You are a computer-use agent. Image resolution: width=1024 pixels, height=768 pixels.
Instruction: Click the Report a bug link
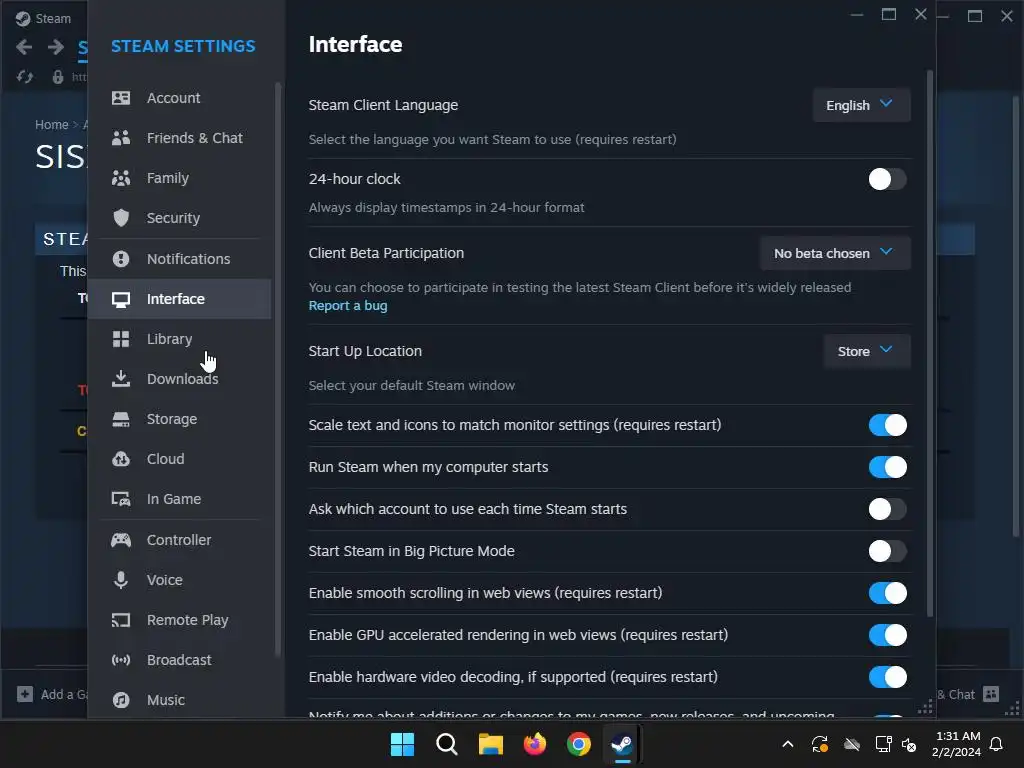point(347,306)
